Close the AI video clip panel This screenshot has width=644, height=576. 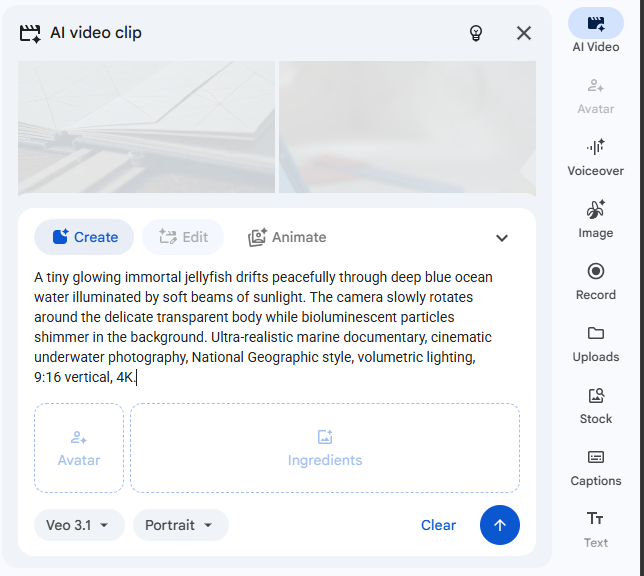coord(524,33)
